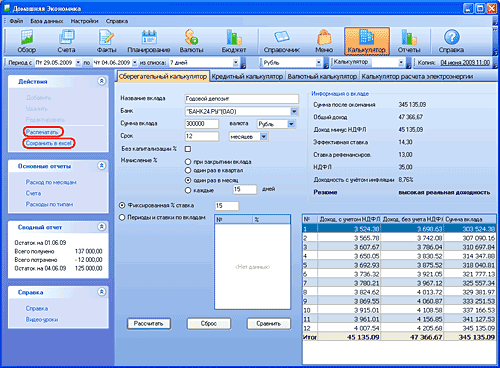Open the Счета accounts toolbar icon
Screen dimensions: 500x368
tap(66, 41)
